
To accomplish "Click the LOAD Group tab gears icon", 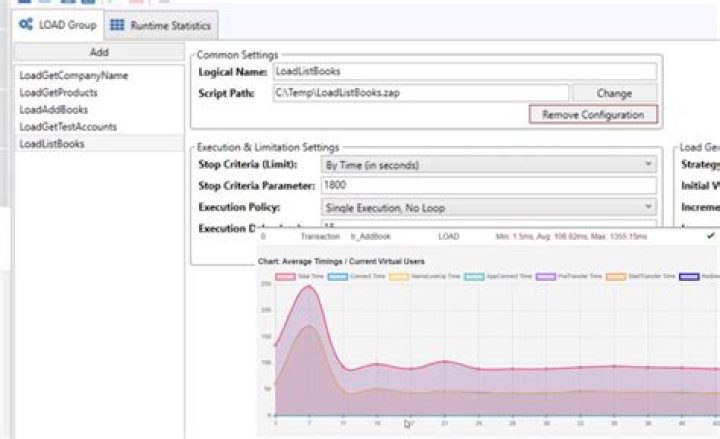I will (26, 24).
